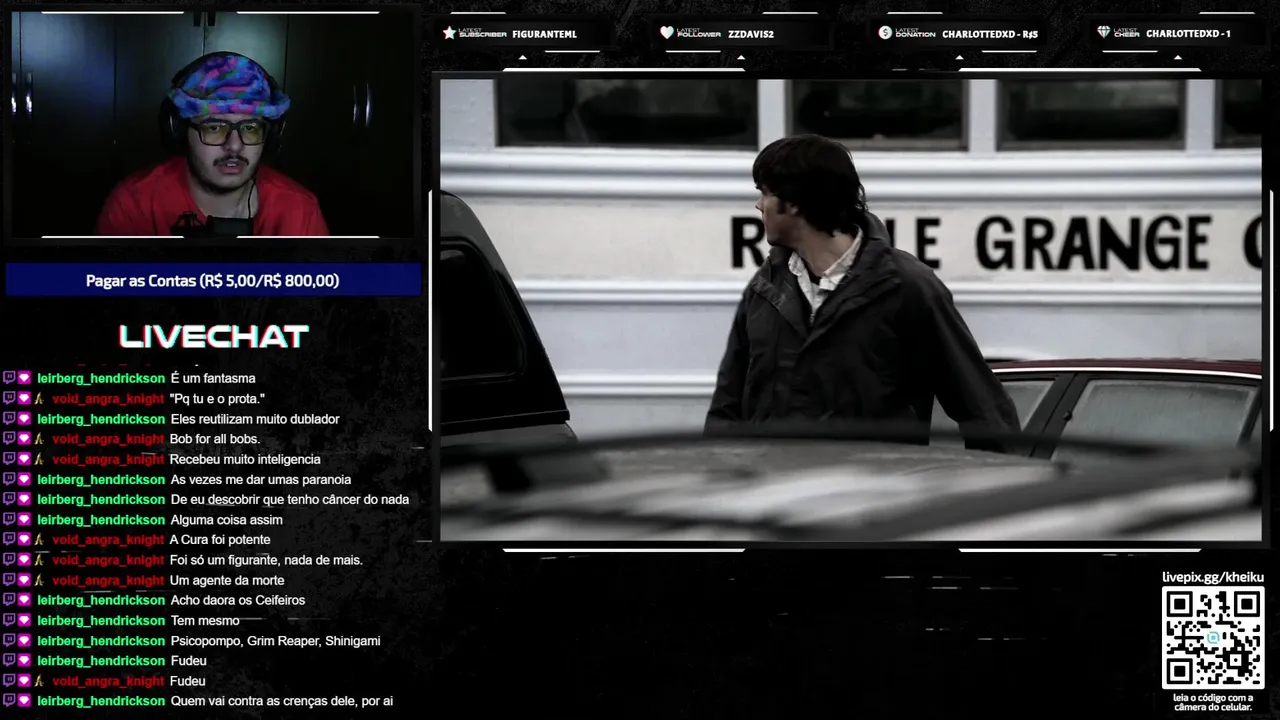Click the message about 'câncer do nada'
The width and height of the screenshot is (1280, 720).
click(x=290, y=499)
